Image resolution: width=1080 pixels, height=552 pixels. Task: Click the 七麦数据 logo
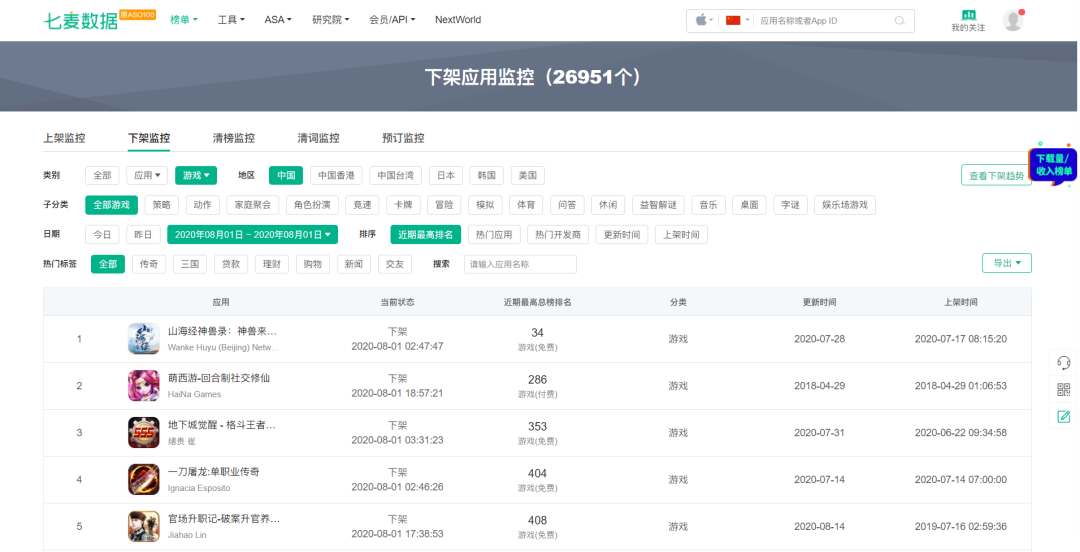[x=80, y=20]
